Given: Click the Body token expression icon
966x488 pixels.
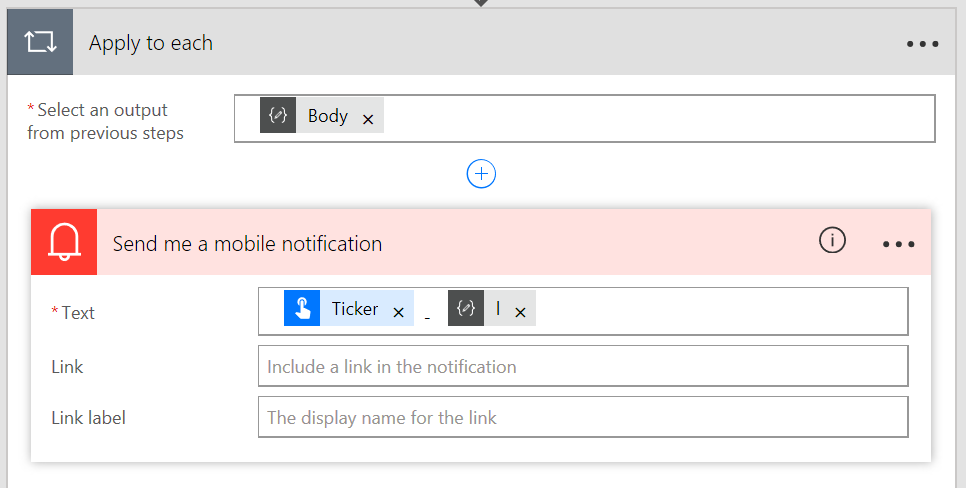Looking at the screenshot, I should click(279, 116).
